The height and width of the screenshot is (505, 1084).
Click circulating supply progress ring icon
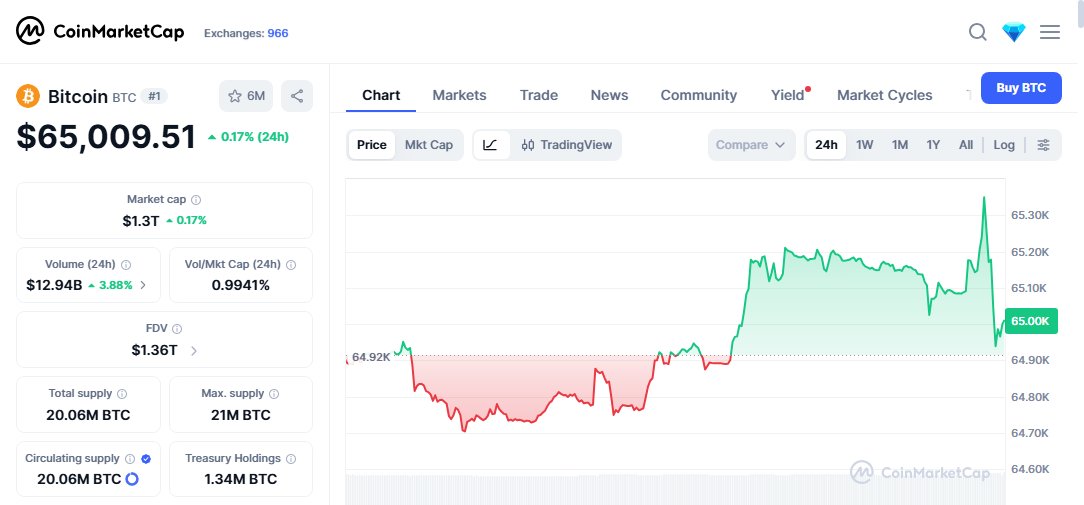[131, 479]
